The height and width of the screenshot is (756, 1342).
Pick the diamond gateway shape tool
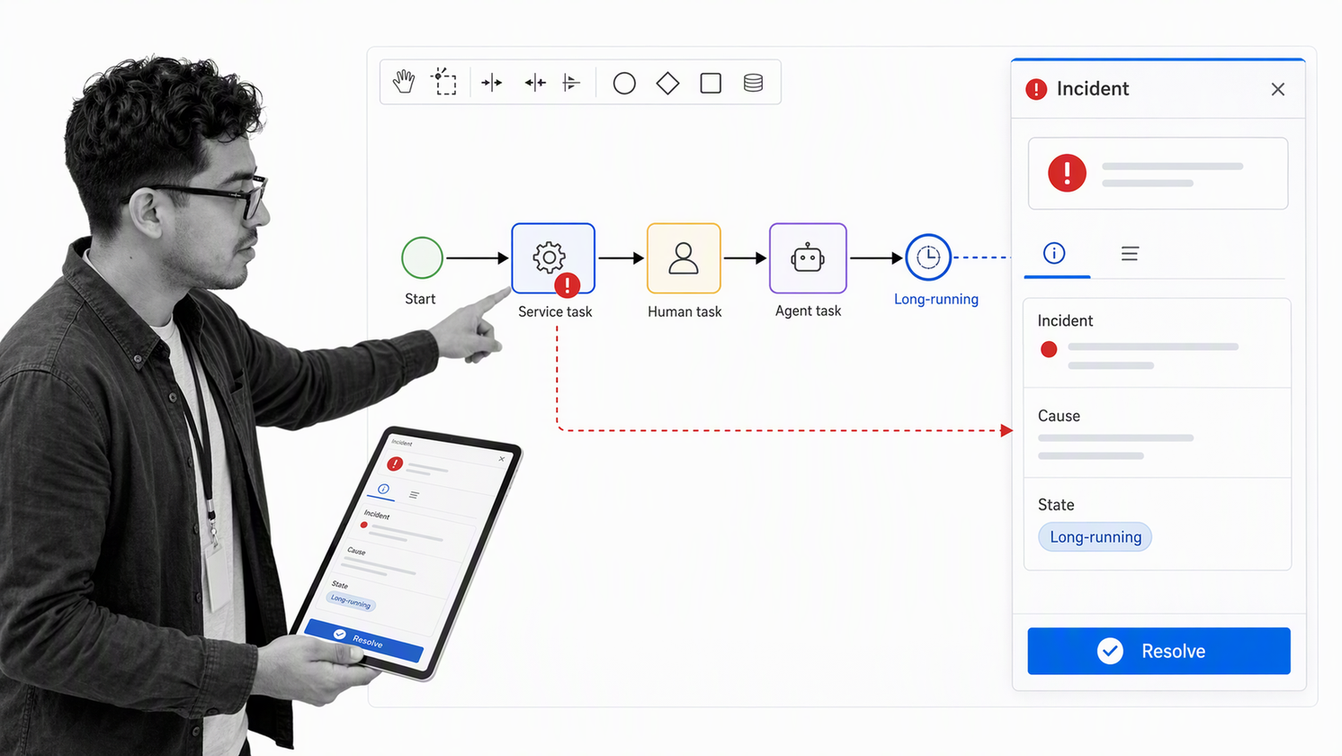click(x=668, y=83)
